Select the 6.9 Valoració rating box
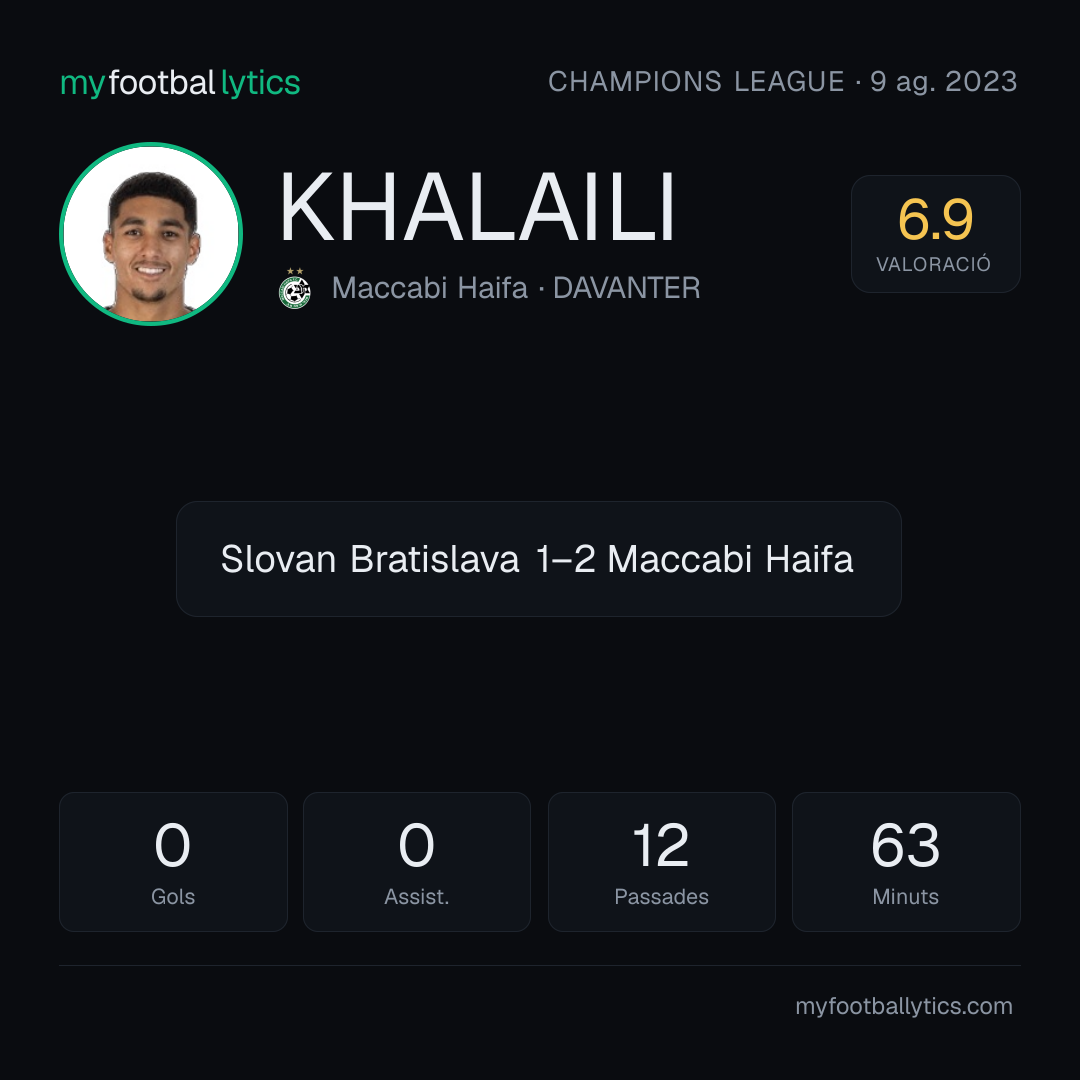 pos(935,234)
